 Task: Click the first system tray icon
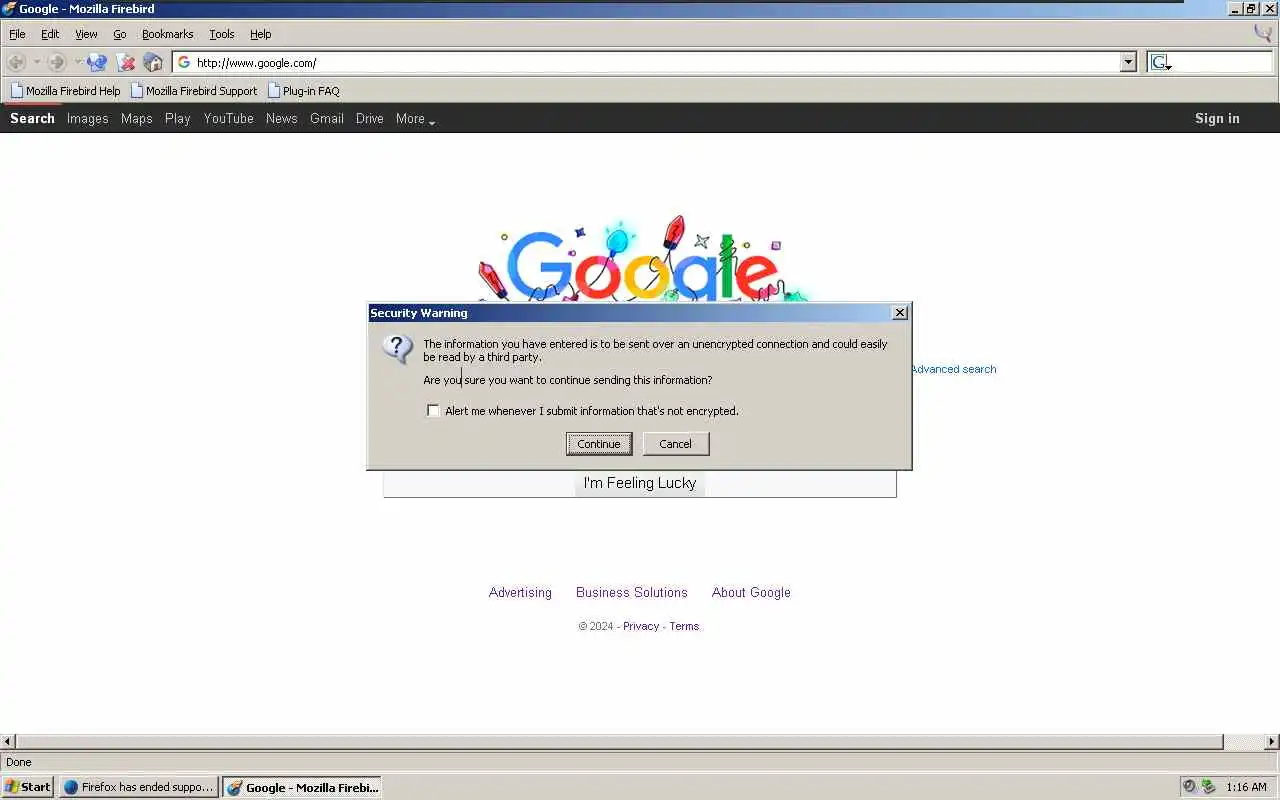click(1189, 787)
